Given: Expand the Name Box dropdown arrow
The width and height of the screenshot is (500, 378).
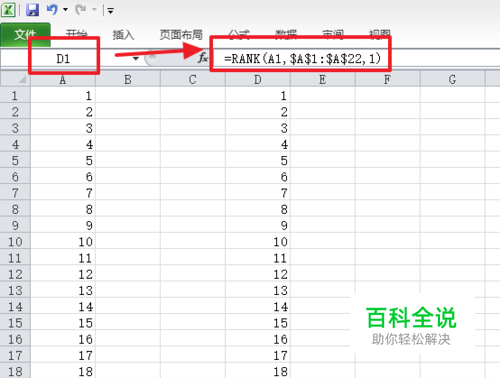Looking at the screenshot, I should 135,59.
